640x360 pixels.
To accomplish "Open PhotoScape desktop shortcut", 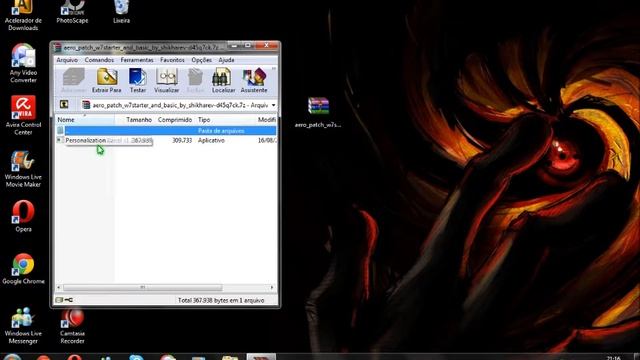I will click(72, 12).
